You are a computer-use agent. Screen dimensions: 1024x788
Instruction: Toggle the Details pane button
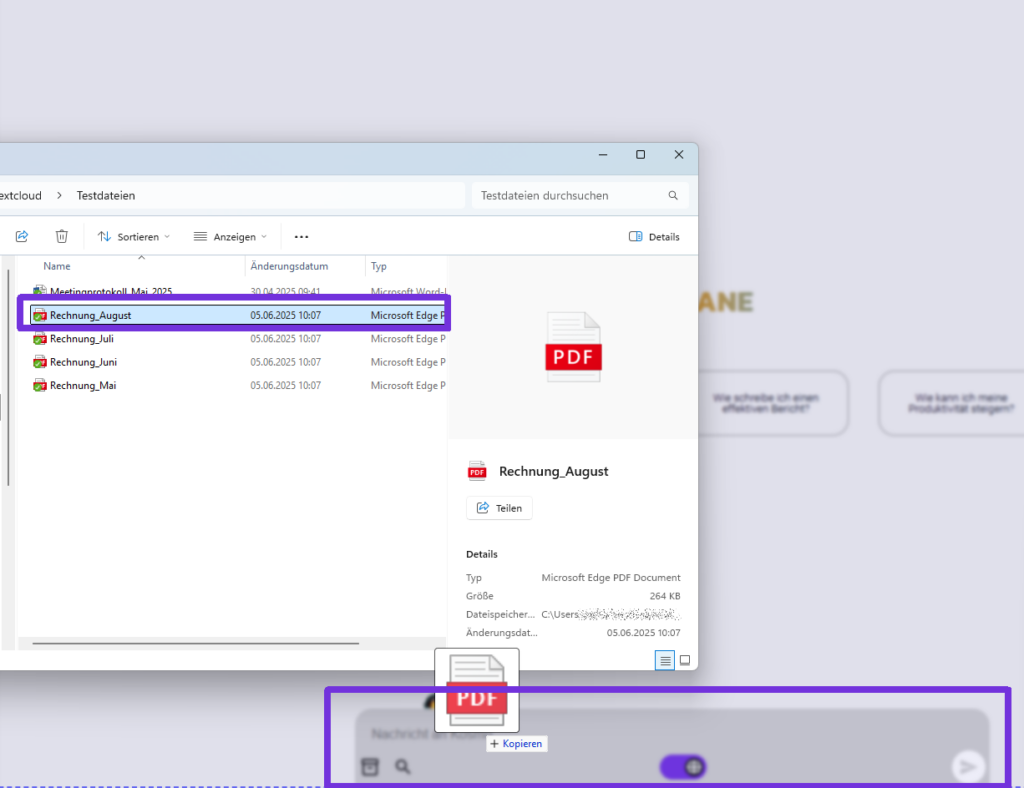pyautogui.click(x=654, y=237)
